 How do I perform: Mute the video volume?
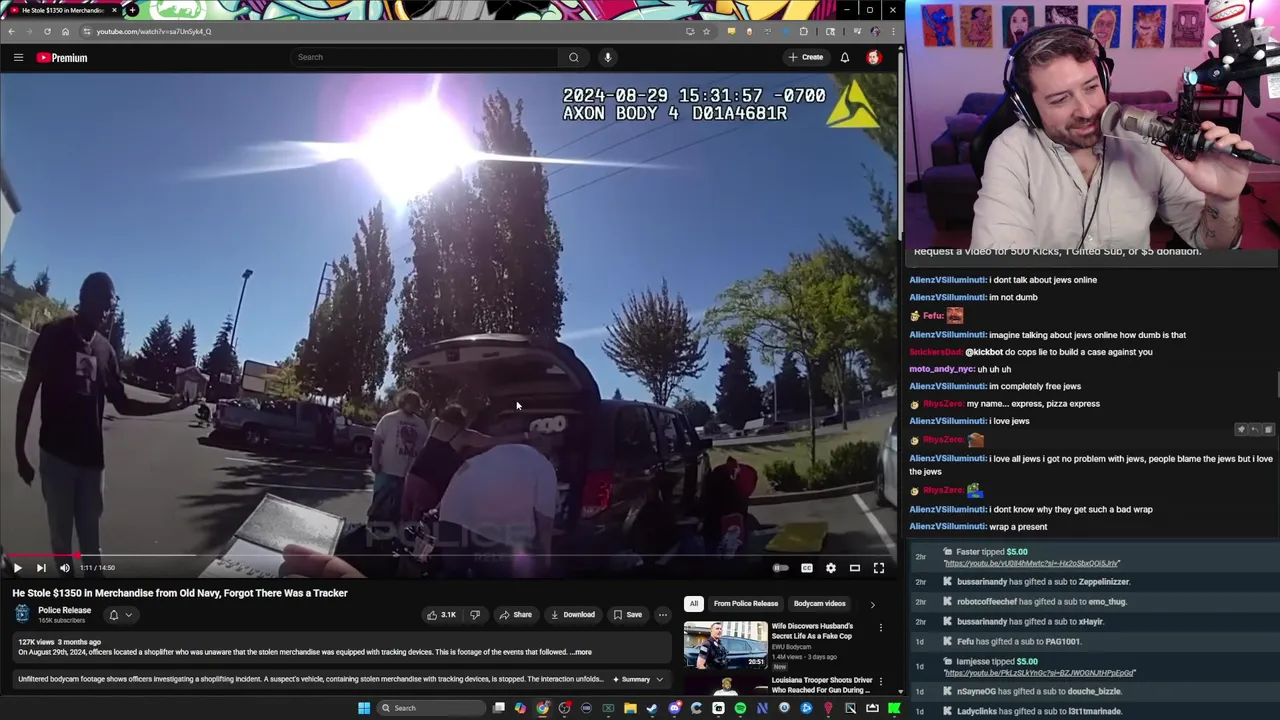(65, 568)
